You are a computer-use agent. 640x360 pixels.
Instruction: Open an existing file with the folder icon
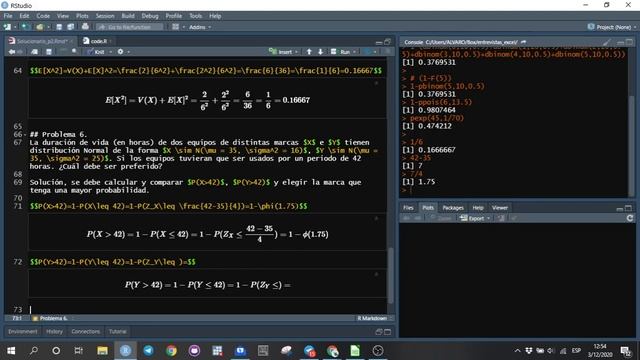[x=39, y=27]
